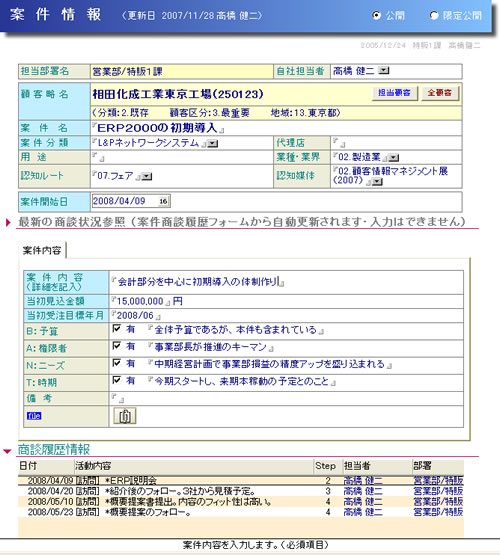Click the 当初見込金額 field with 15,000,000
The height and width of the screenshot is (555, 500).
pos(140,301)
